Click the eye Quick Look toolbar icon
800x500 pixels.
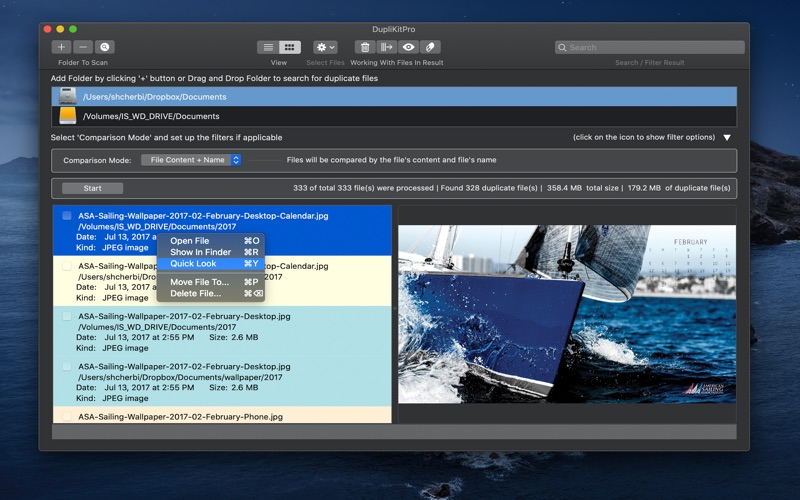(x=408, y=47)
